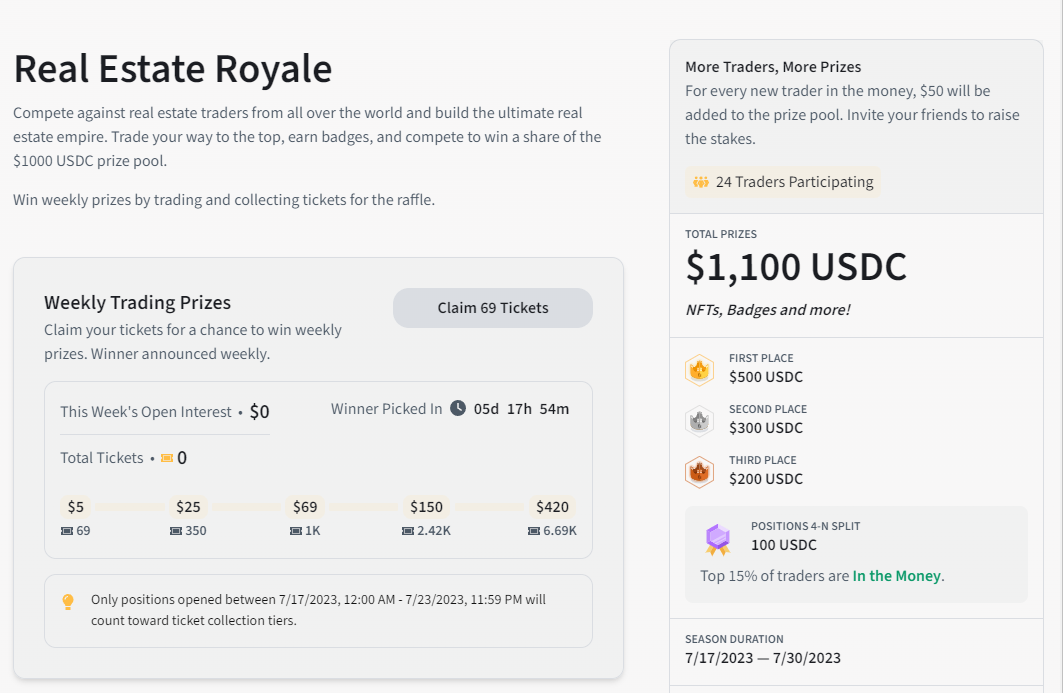Viewport: 1063px width, 693px height.
Task: Select the $69 tier marker
Action: [x=305, y=507]
